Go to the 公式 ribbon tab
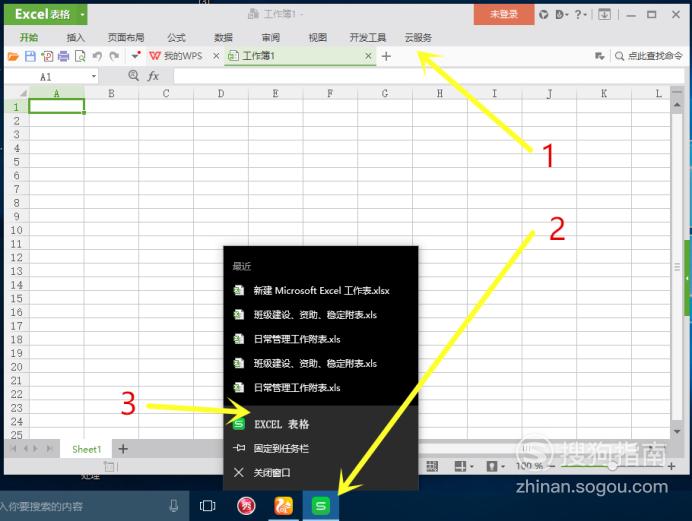This screenshot has width=692, height=521. tap(176, 37)
